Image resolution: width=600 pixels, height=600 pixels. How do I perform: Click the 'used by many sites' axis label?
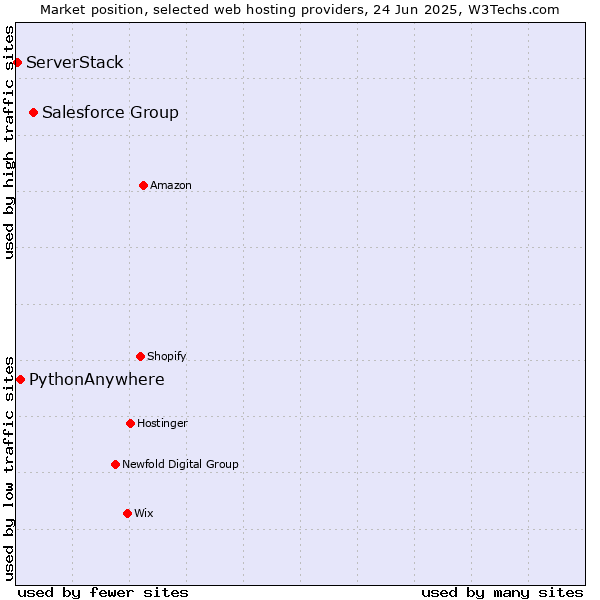click(502, 593)
